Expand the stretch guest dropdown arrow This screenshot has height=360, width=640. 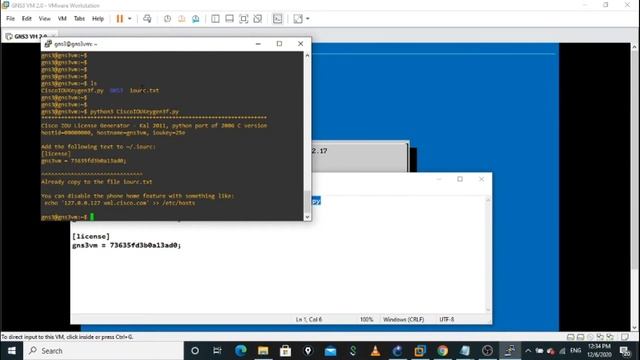308,19
